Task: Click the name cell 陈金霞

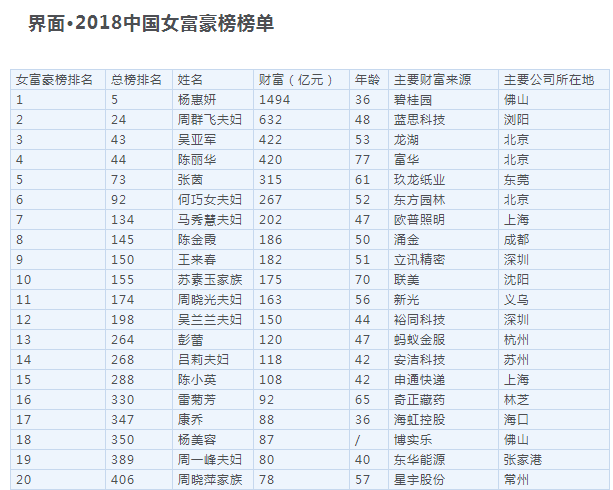Action: tap(197, 239)
